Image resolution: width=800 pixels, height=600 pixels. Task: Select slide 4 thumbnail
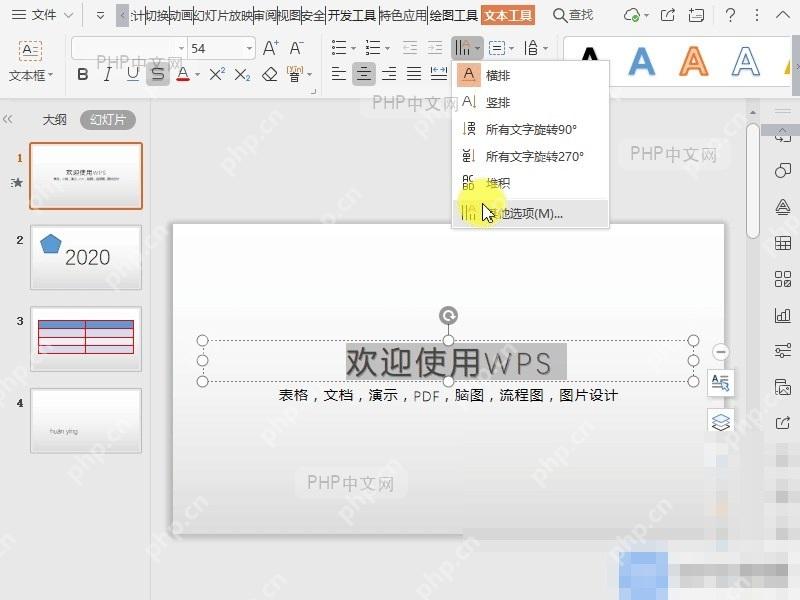(86, 420)
